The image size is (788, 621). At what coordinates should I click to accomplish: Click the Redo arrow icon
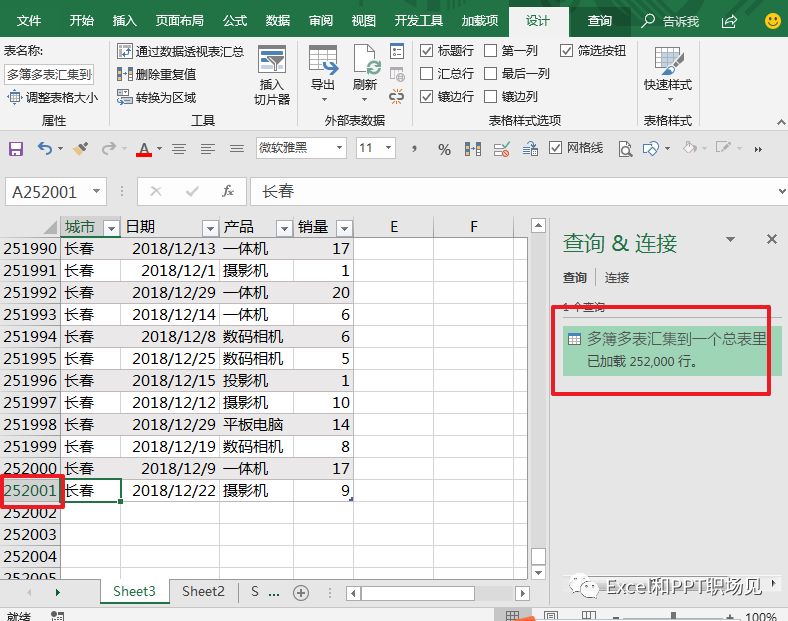pyautogui.click(x=109, y=149)
